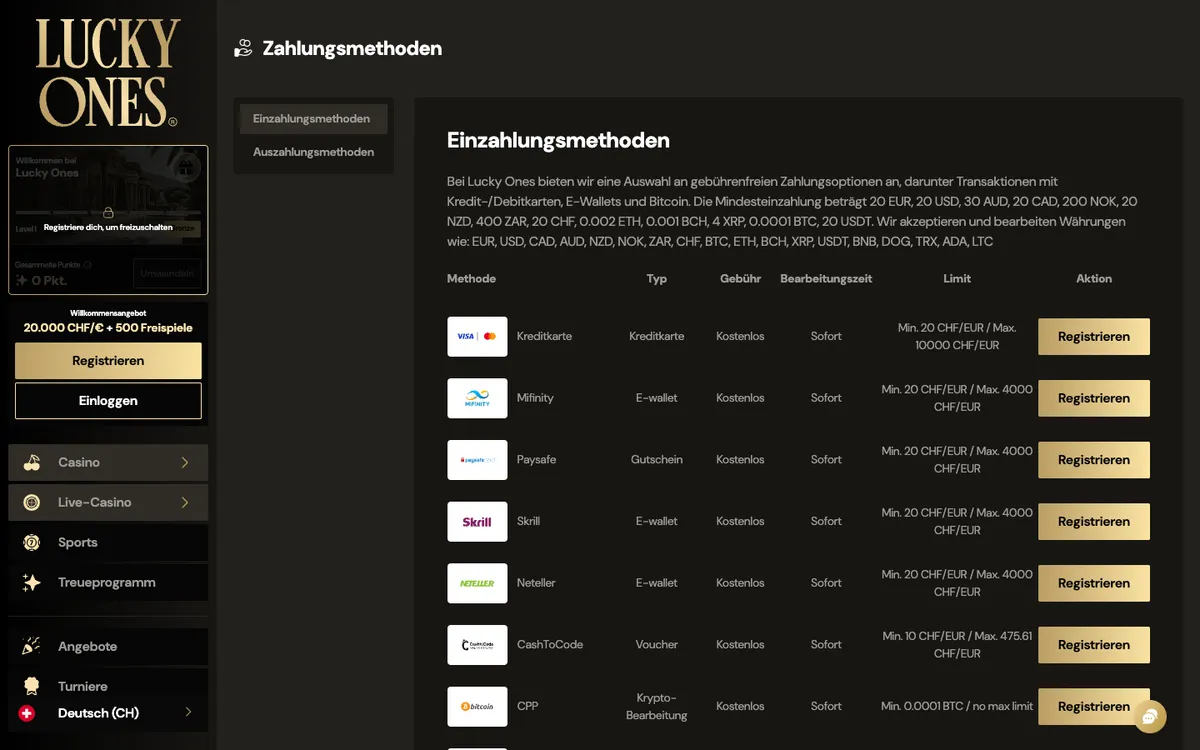Viewport: 1200px width, 750px height.
Task: Click the Sports ball icon
Action: [32, 542]
